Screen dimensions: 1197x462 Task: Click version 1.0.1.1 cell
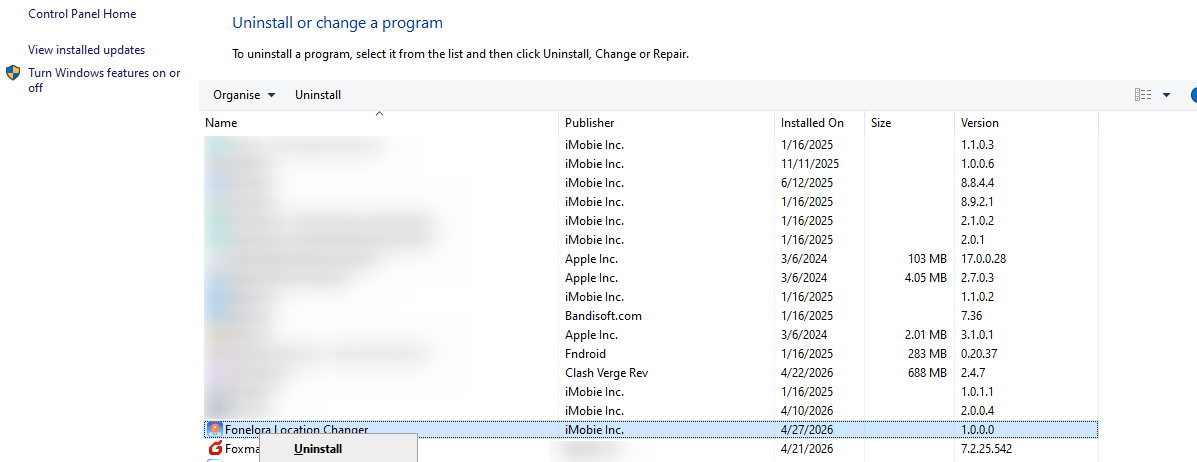point(977,392)
